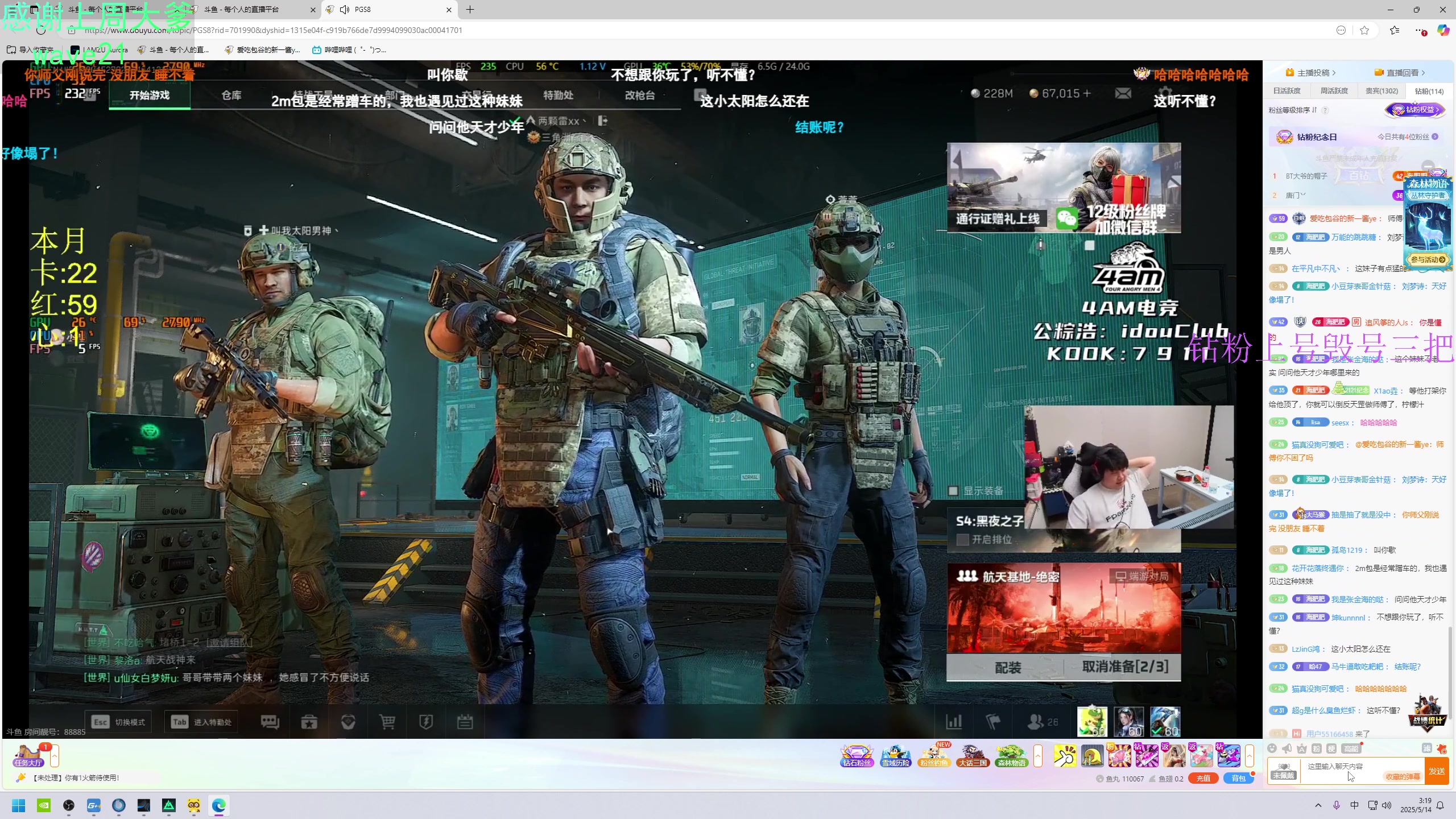Click the emoji smiley icon in chat toolbar
Screen dimensions: 1456x819
1272,748
